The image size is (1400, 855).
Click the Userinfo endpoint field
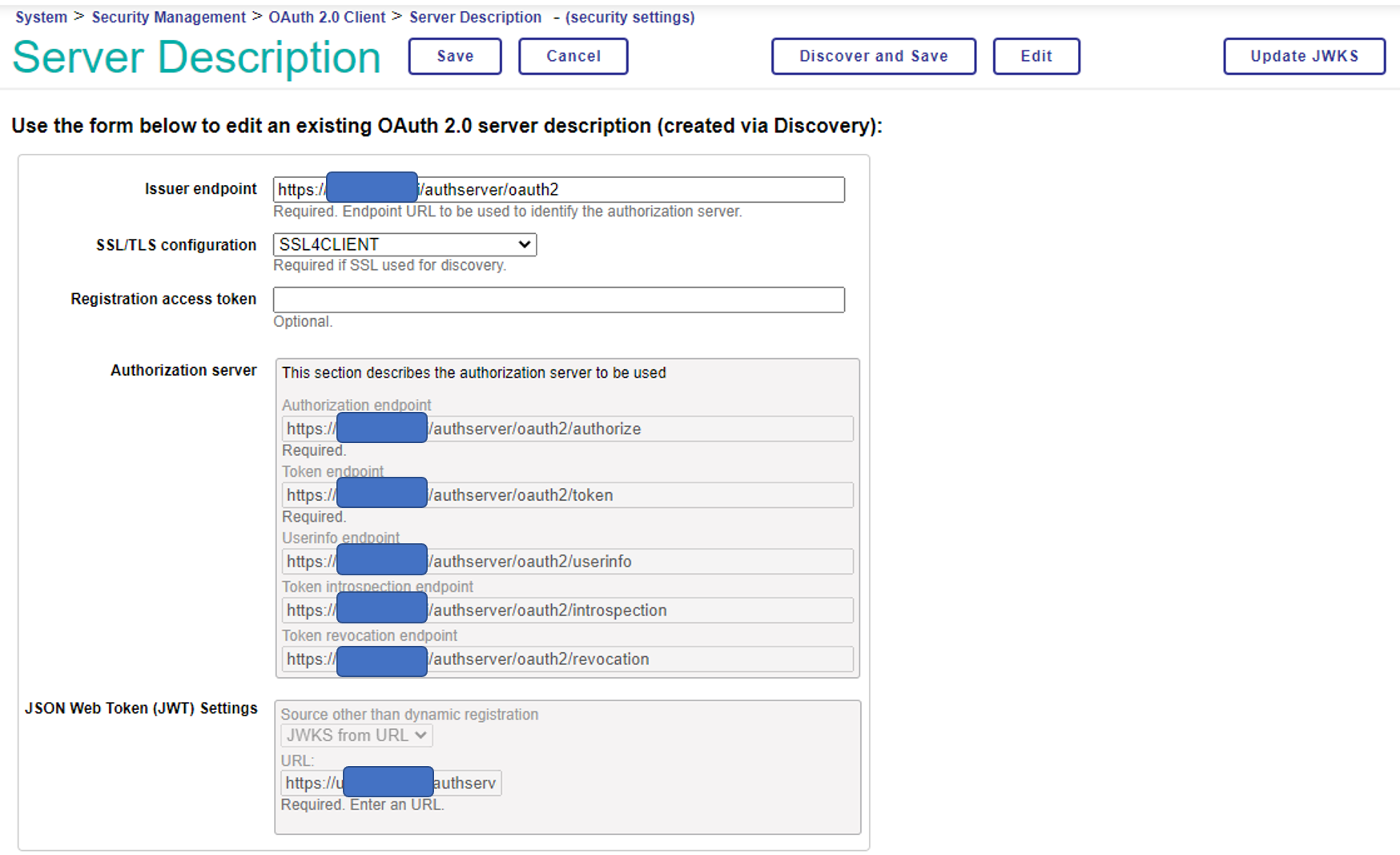coord(641,562)
